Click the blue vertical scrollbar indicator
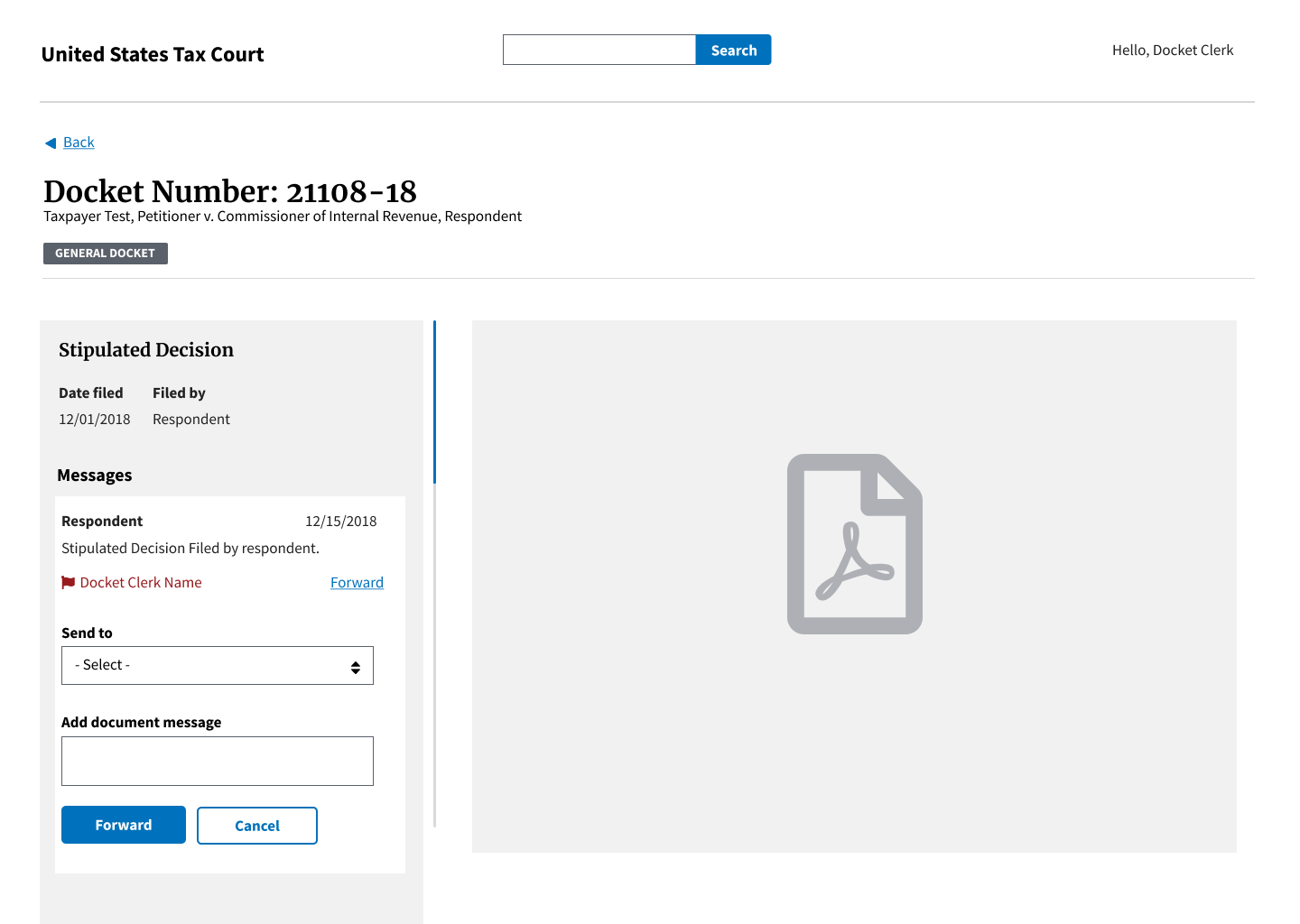Screen dimensions: 1300x924 point(434,402)
